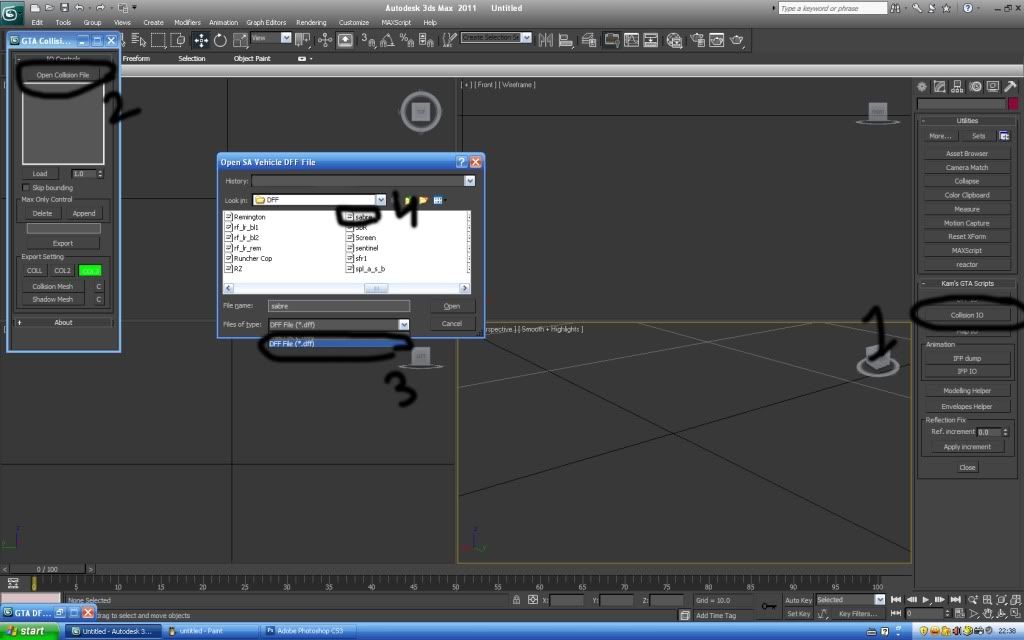Open the Look in DFF dropdown
Screen dimensions: 1024x640
tap(380, 200)
